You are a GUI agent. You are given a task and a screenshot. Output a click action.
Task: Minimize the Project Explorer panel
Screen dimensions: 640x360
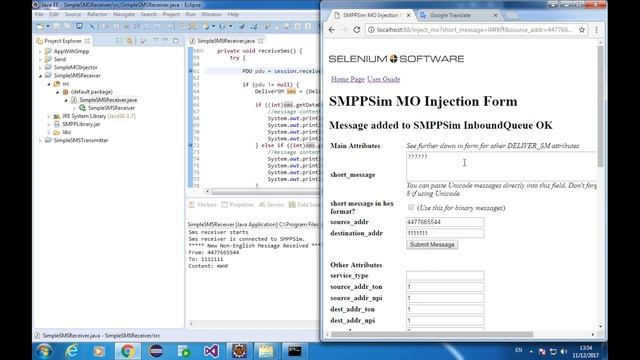[165, 40]
